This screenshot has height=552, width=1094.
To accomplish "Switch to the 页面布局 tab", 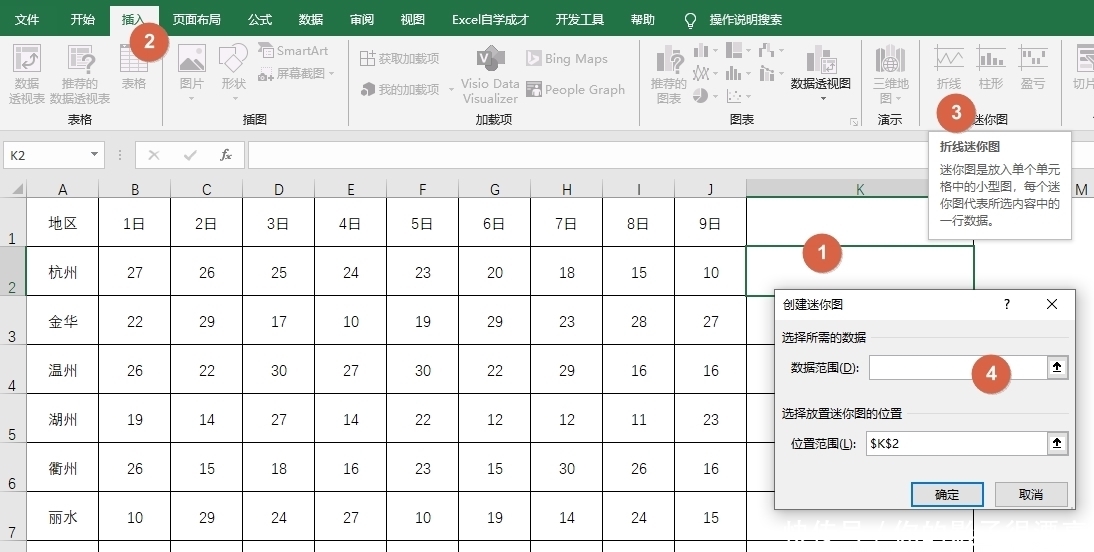I will (x=197, y=20).
